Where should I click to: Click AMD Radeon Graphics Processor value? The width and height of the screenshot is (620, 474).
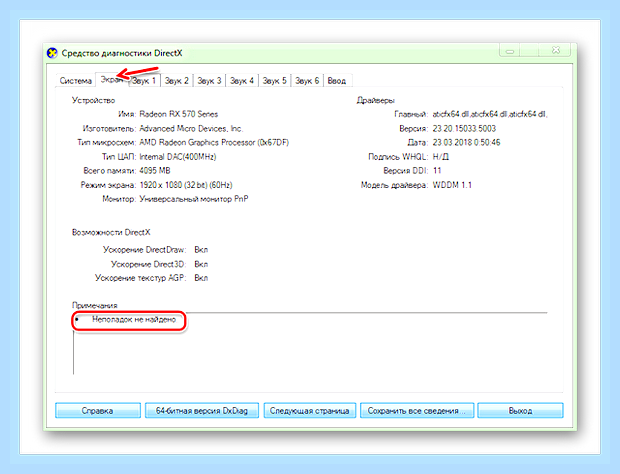click(x=214, y=142)
